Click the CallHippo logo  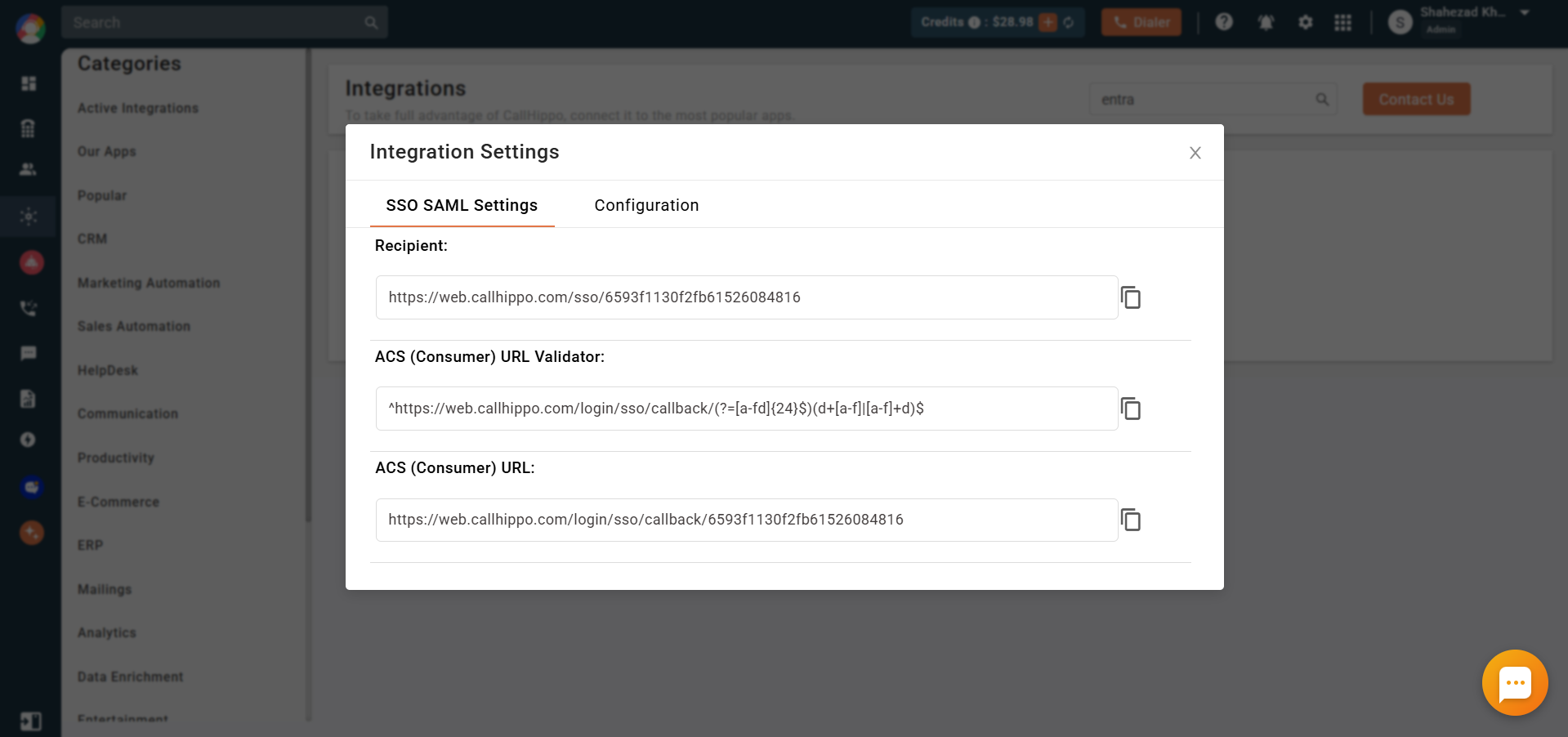(30, 29)
